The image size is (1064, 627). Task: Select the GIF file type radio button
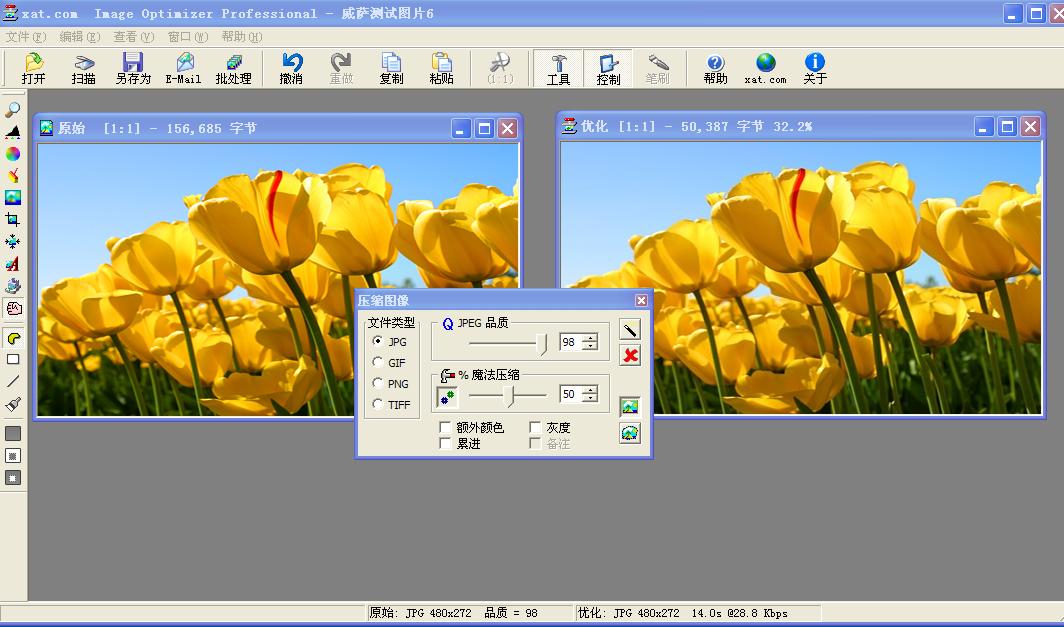click(x=378, y=362)
